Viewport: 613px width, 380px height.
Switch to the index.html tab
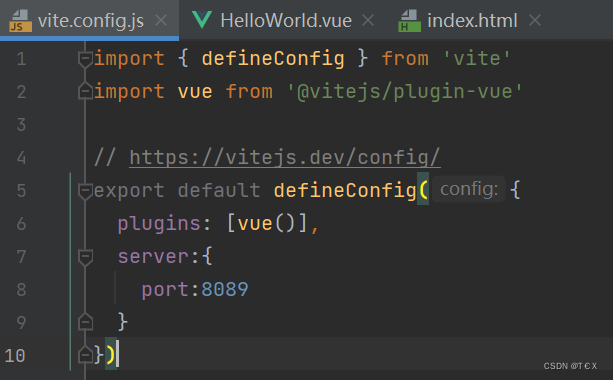click(472, 20)
